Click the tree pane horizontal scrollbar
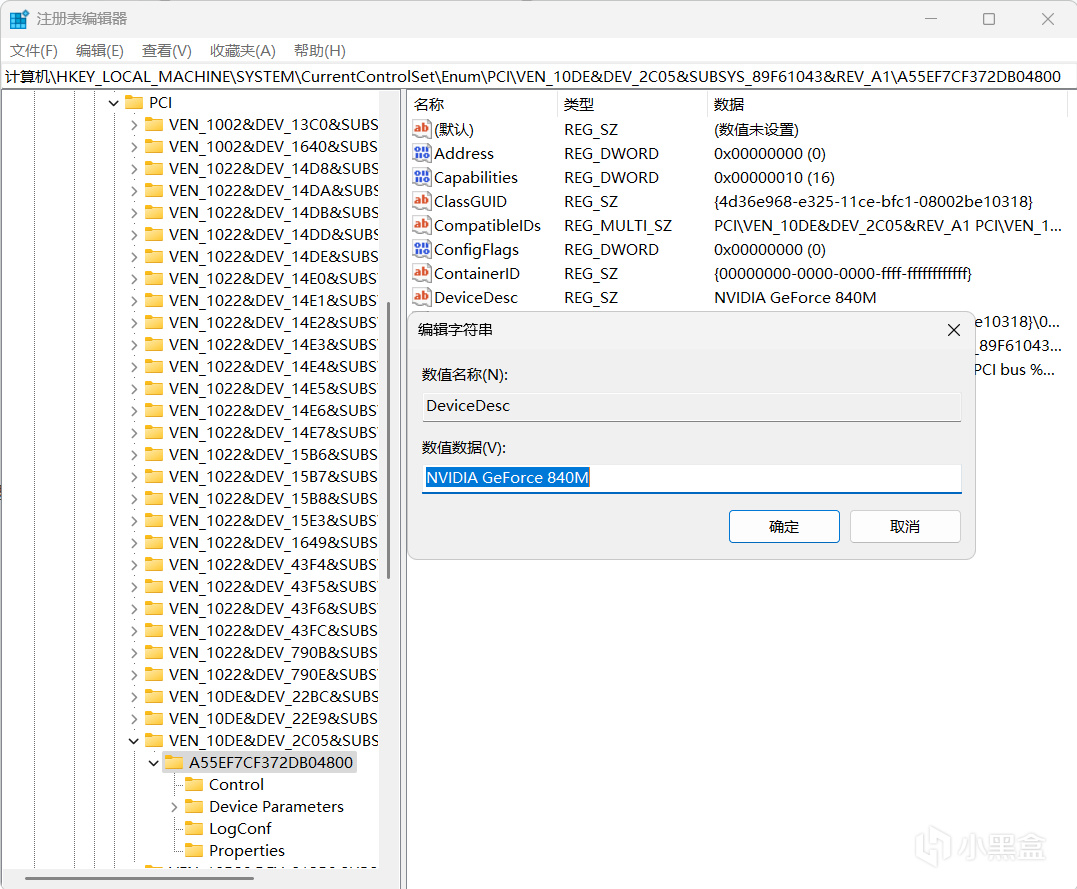This screenshot has height=889, width=1077. coord(139,878)
